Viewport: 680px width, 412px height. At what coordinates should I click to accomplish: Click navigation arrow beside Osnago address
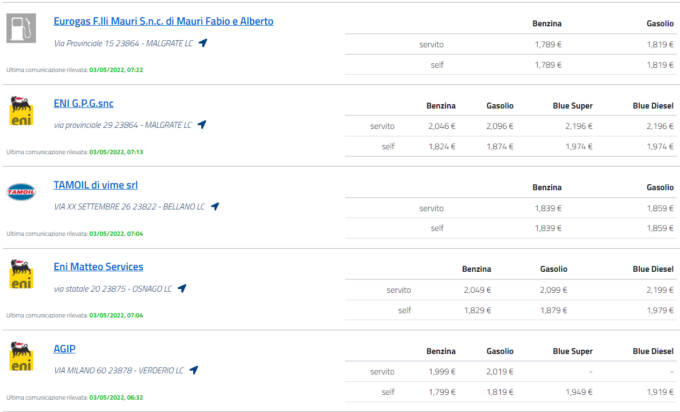[x=182, y=289]
